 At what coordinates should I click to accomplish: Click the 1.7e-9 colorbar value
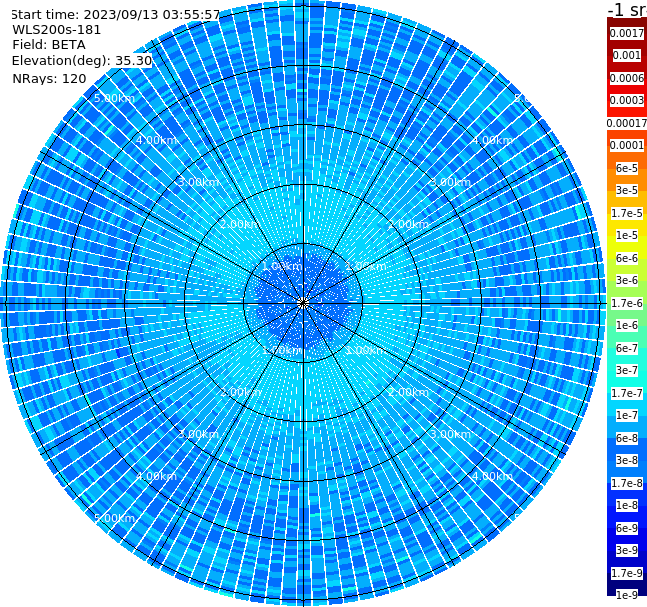(627, 573)
